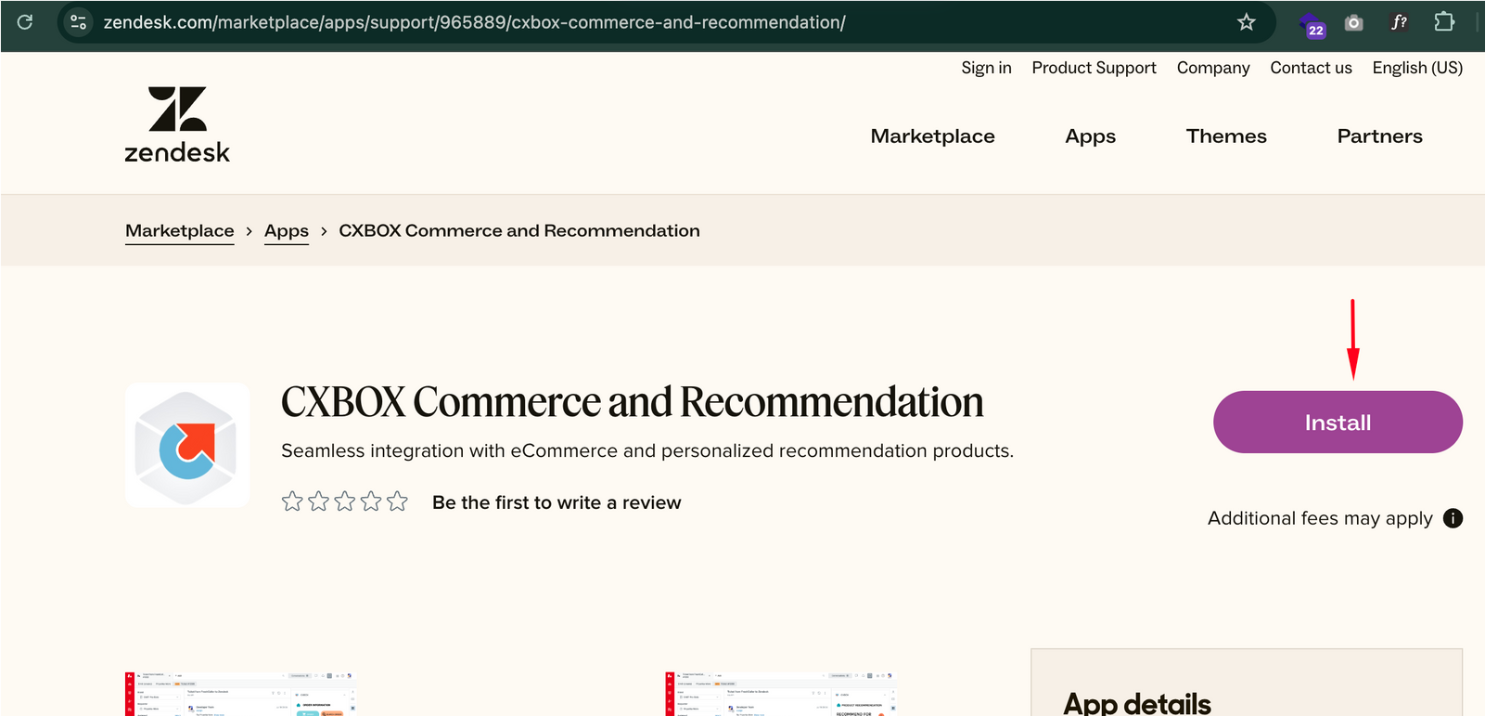Click the purple Install button
The width and height of the screenshot is (1498, 716).
click(x=1337, y=422)
